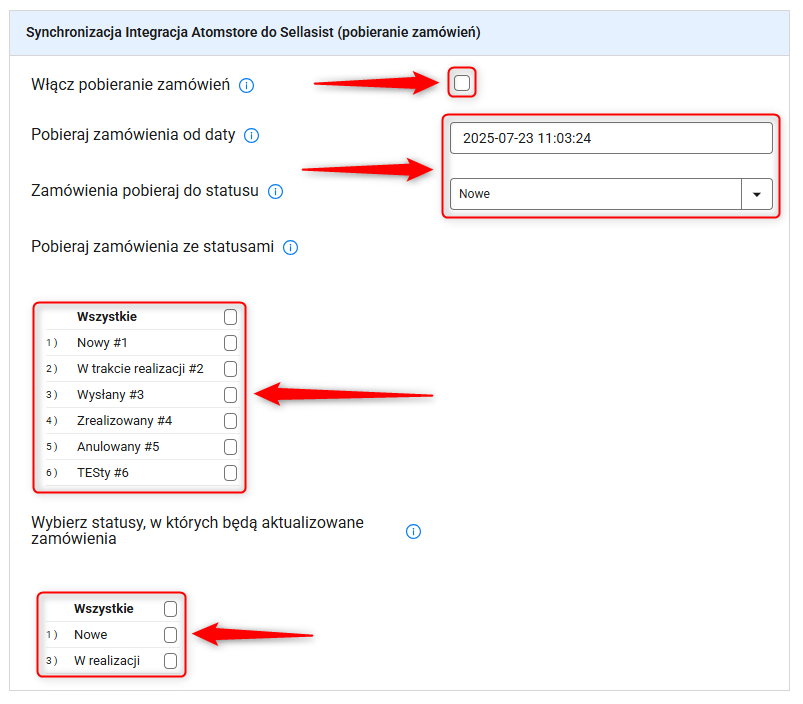This screenshot has height=704, width=803.
Task: Check the W realizacji update status
Action: (171, 661)
